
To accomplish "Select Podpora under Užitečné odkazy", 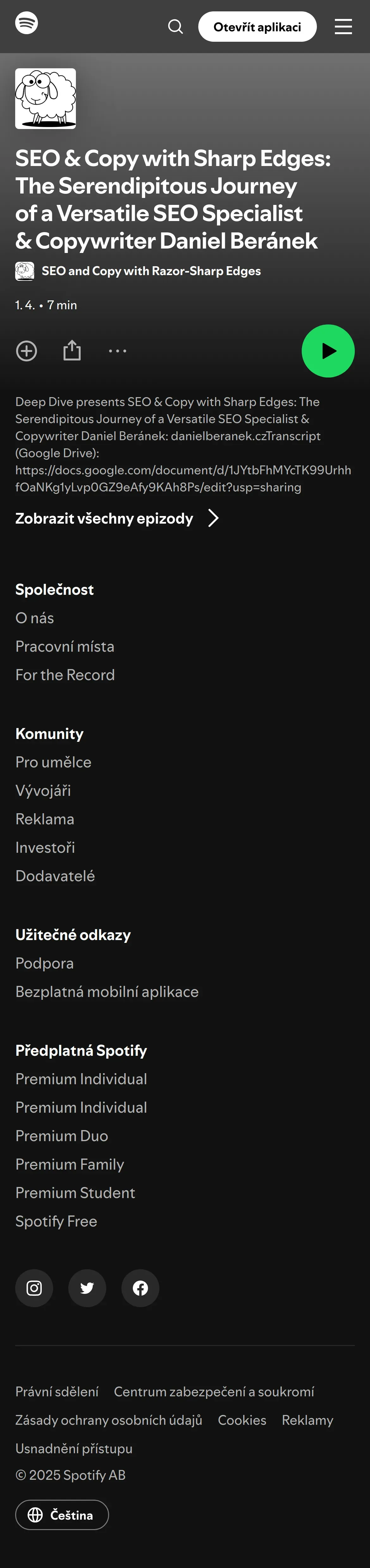I will (44, 963).
